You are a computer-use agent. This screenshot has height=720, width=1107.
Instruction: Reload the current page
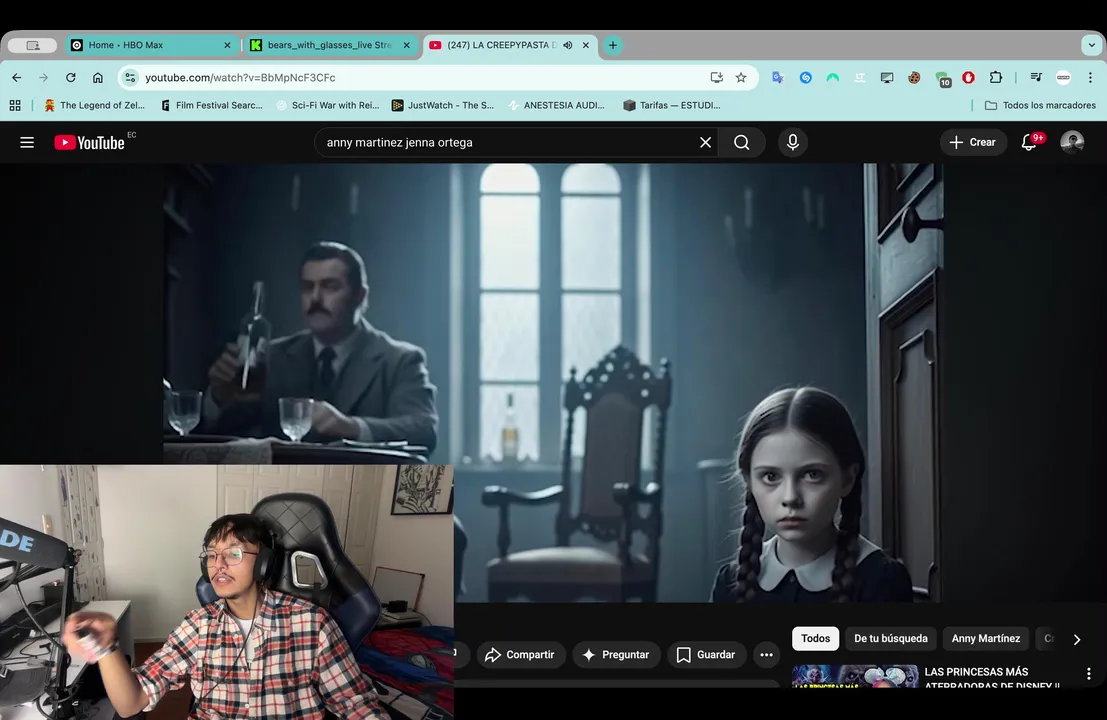coord(71,78)
